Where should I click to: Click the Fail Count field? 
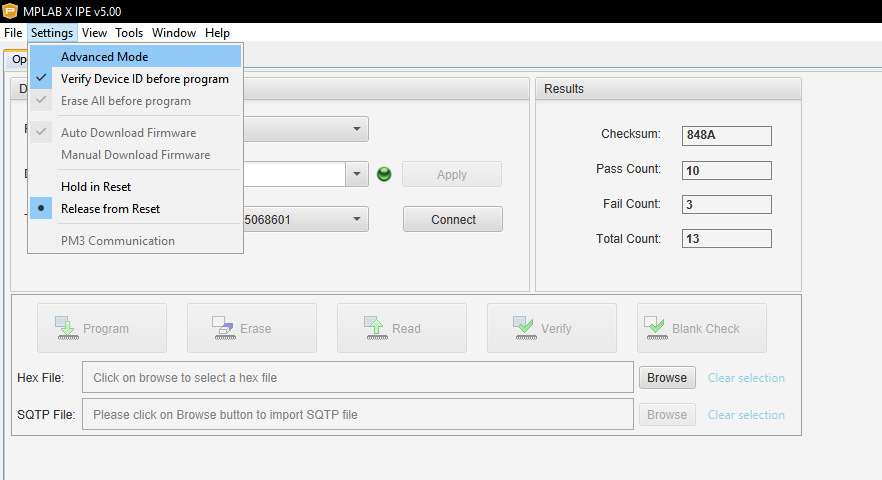point(727,204)
